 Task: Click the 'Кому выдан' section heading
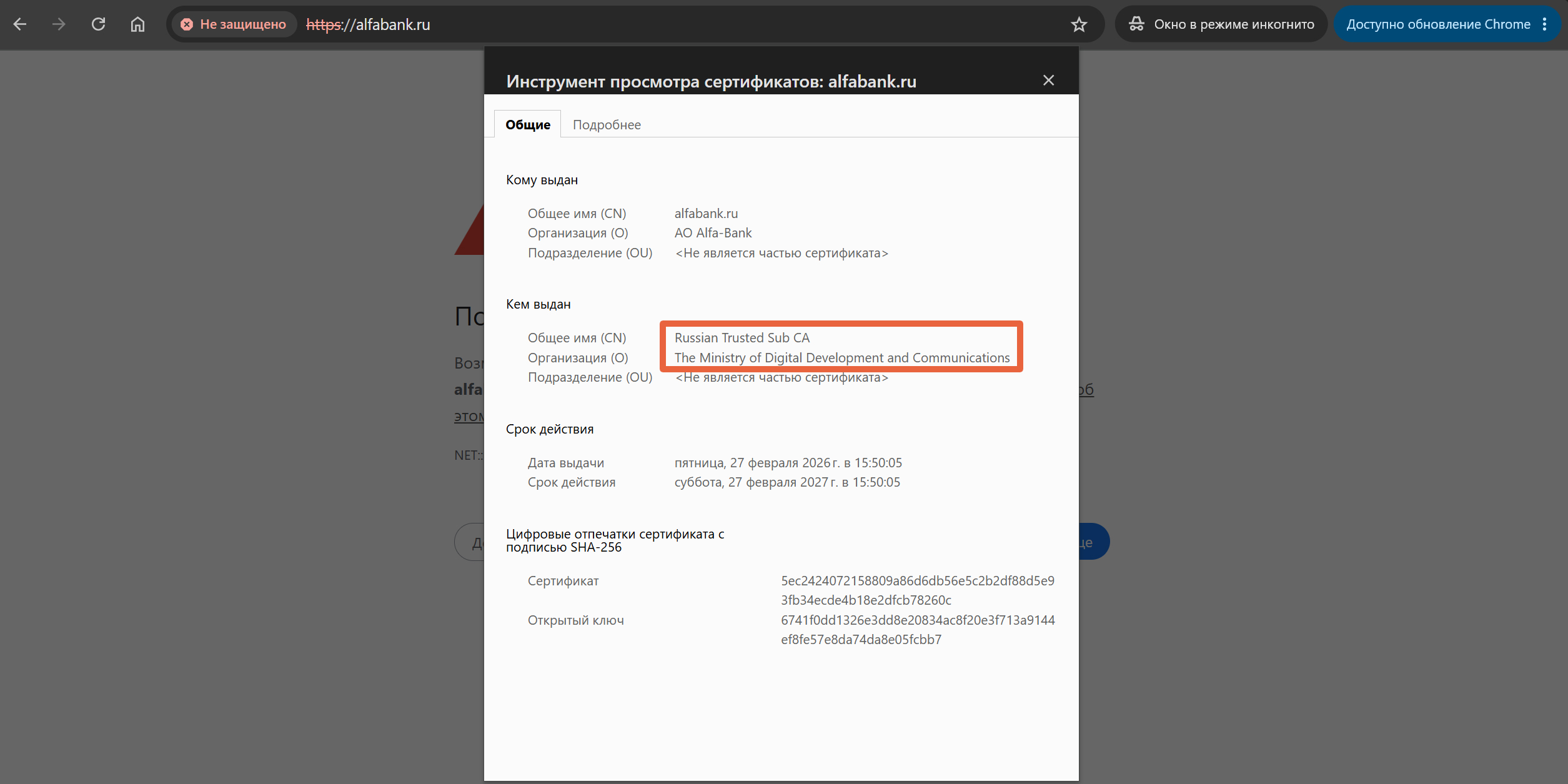542,180
